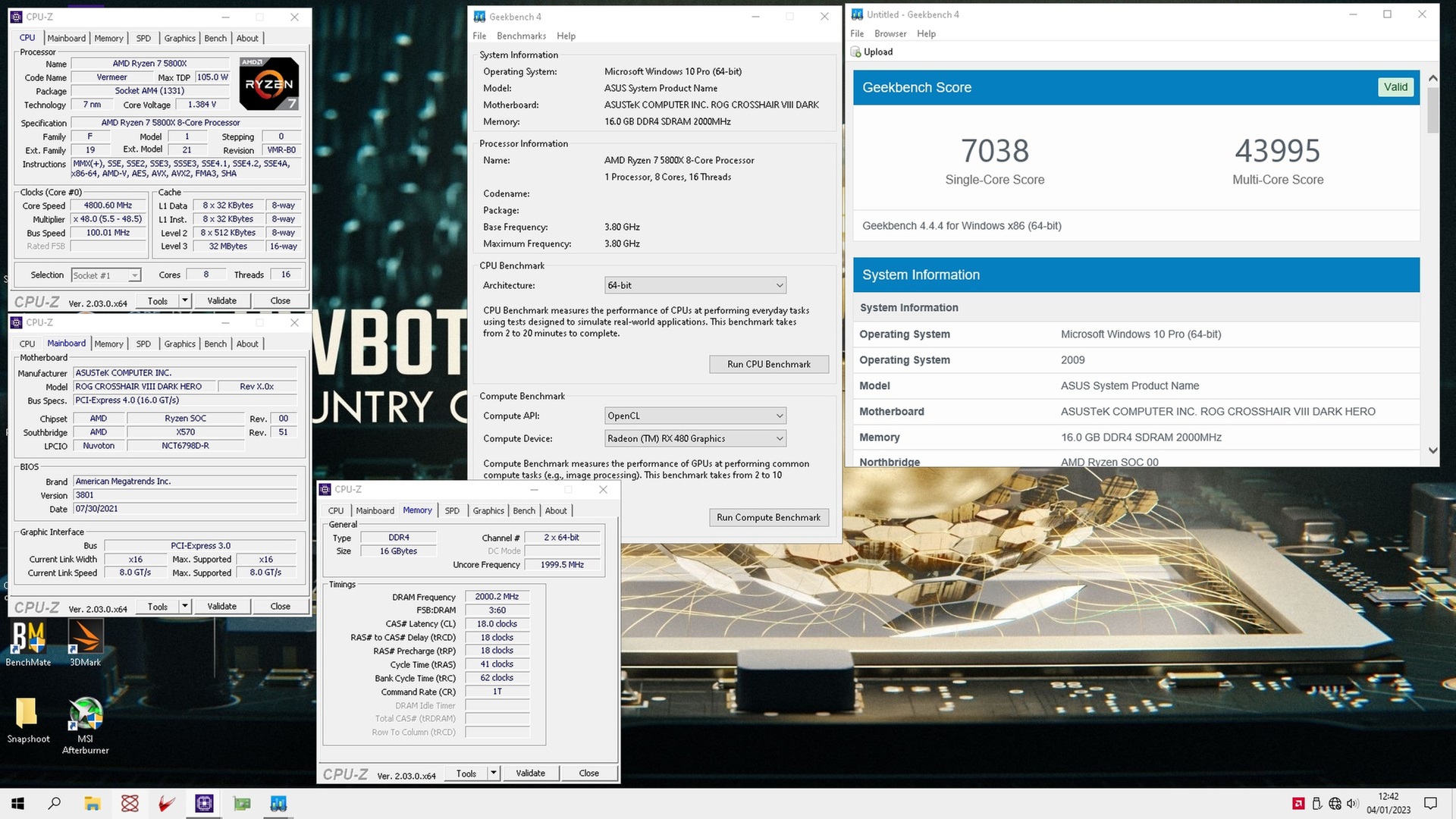The image size is (1456, 819).
Task: Click the Valid badge on the Geekbench Score
Action: 1395,87
